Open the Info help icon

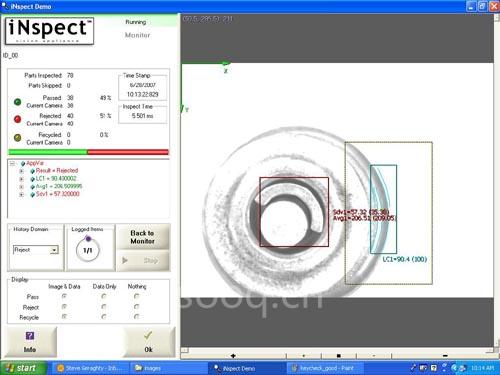coord(30,336)
